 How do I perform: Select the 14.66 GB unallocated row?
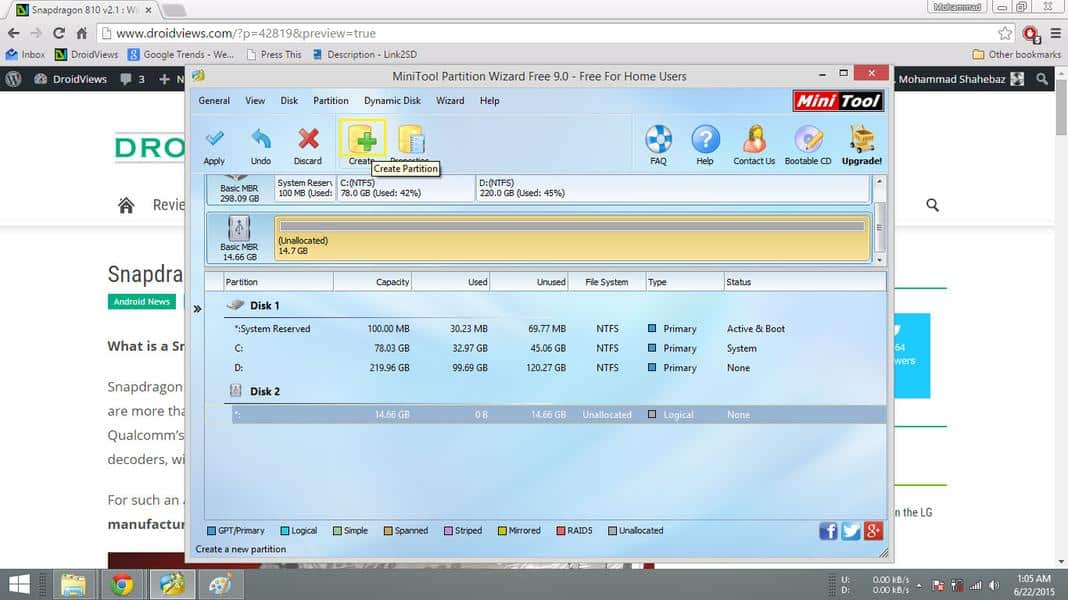pyautogui.click(x=559, y=414)
